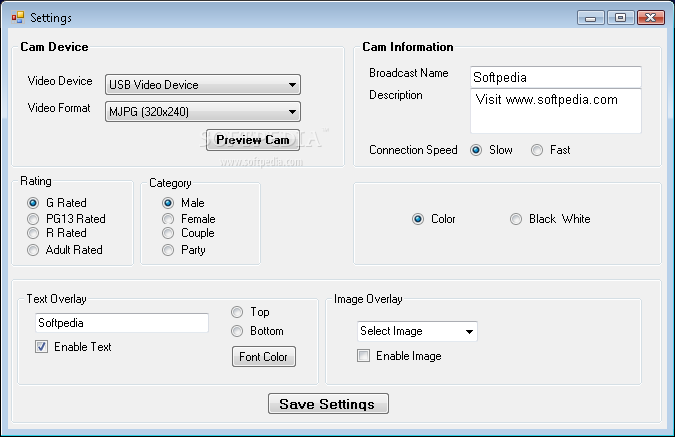Set text overlay position to Bottom
Image resolution: width=675 pixels, height=437 pixels.
pyautogui.click(x=237, y=331)
